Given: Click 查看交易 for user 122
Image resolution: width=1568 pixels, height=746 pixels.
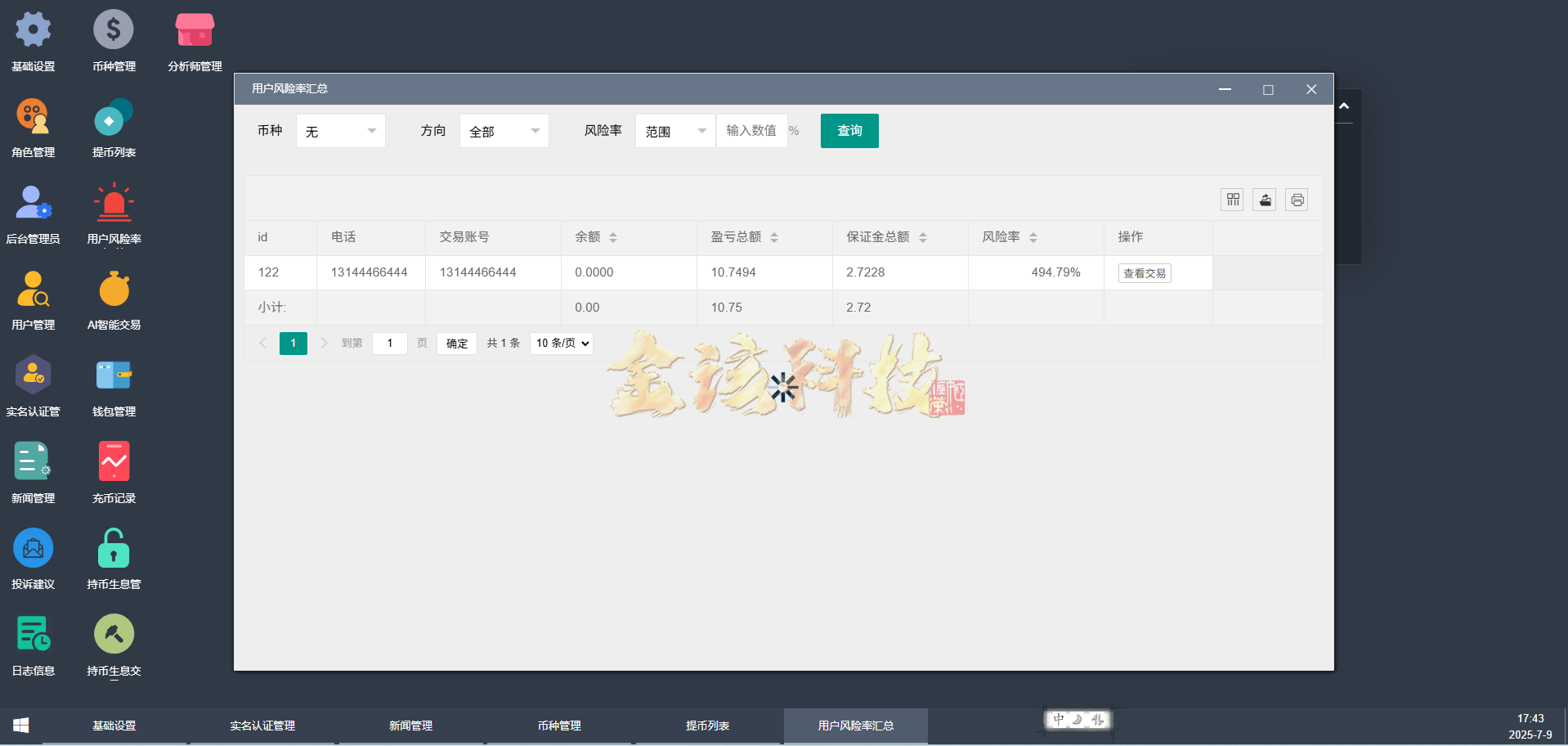Looking at the screenshot, I should 1145,272.
